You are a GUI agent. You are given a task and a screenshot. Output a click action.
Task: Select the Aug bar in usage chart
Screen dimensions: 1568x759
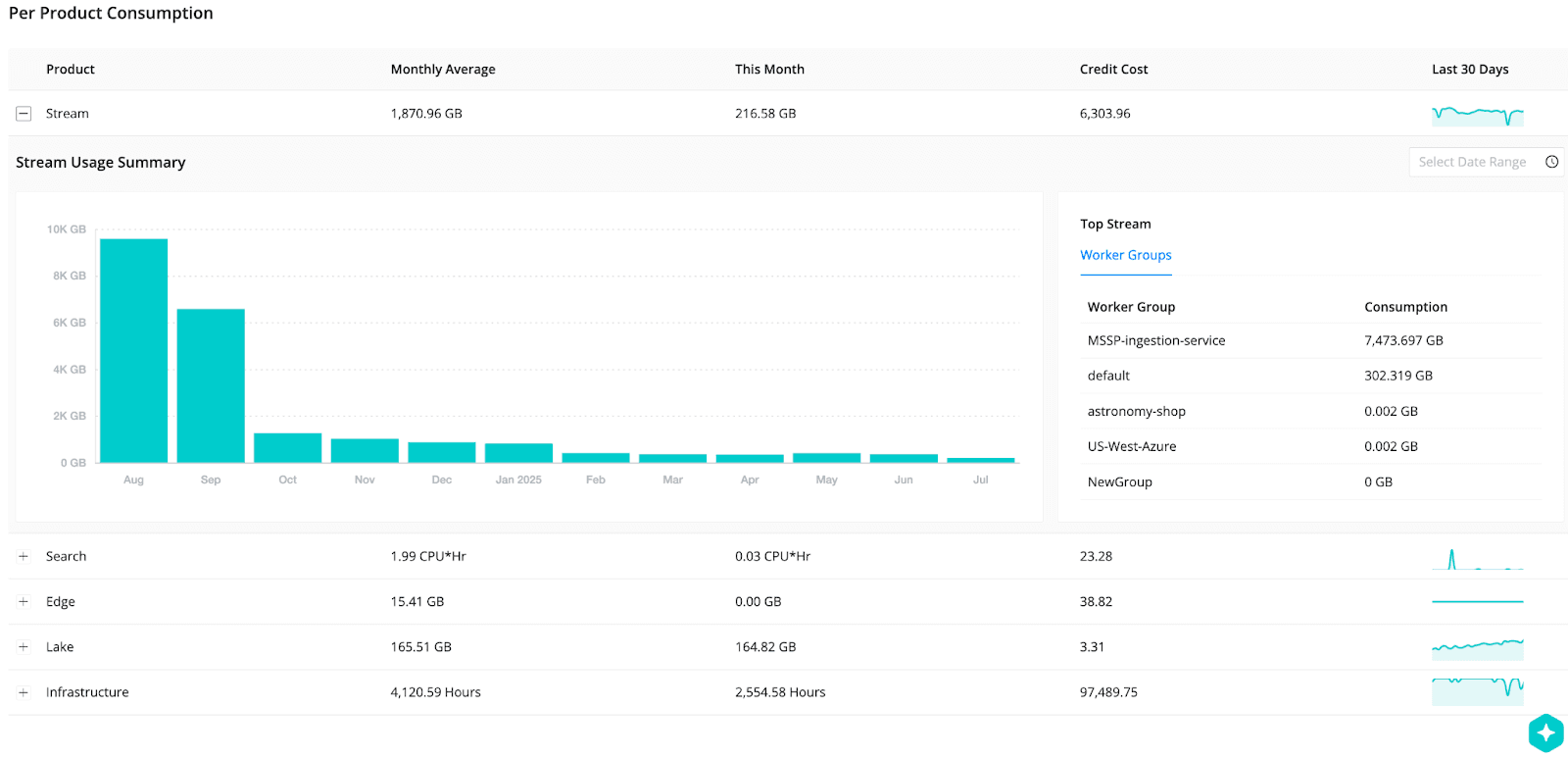click(133, 351)
